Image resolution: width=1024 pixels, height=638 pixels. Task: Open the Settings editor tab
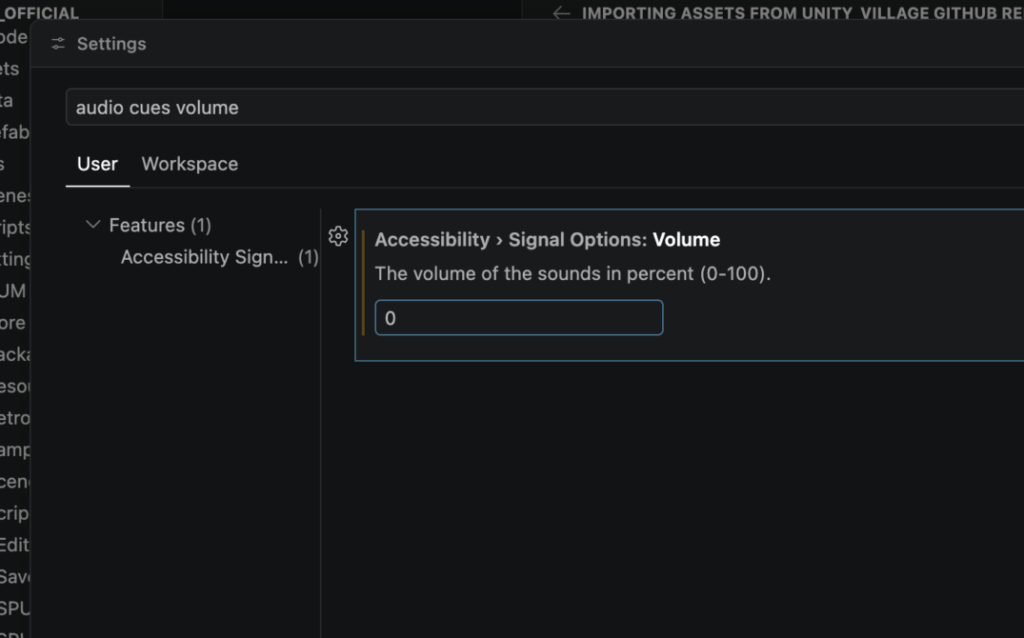pos(111,44)
